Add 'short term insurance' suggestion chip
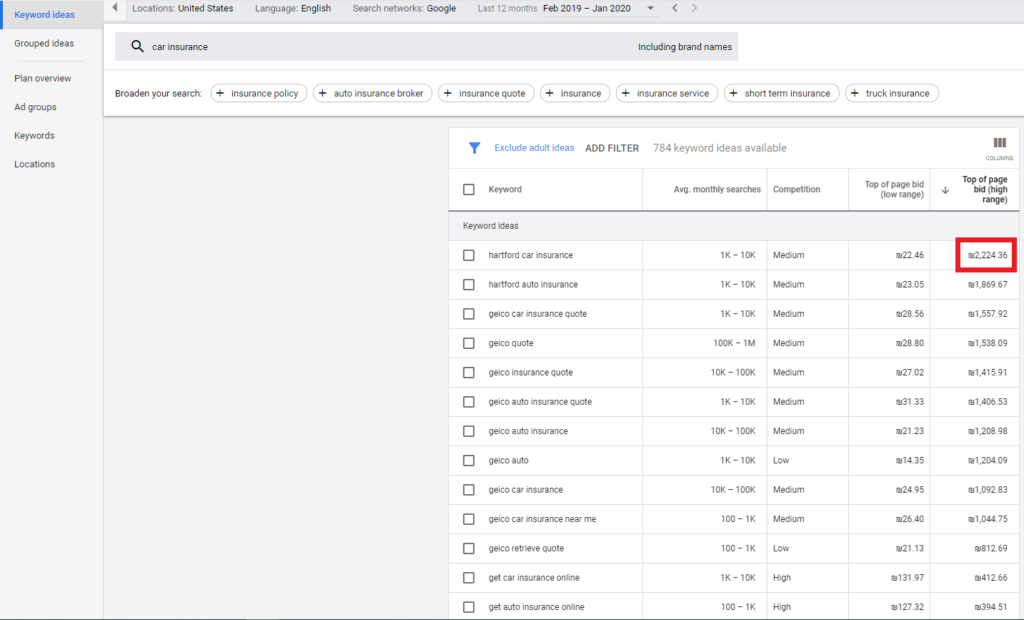The height and width of the screenshot is (620, 1024). pos(782,93)
